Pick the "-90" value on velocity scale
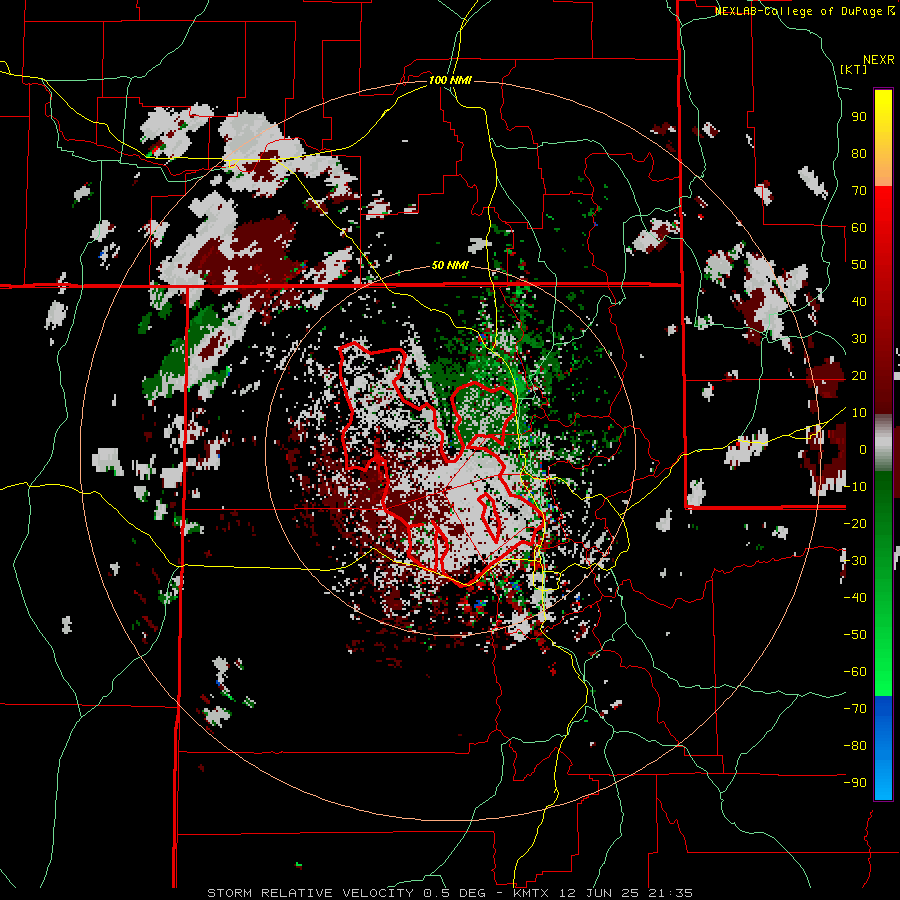Screen dimensions: 900x900 pos(855,783)
